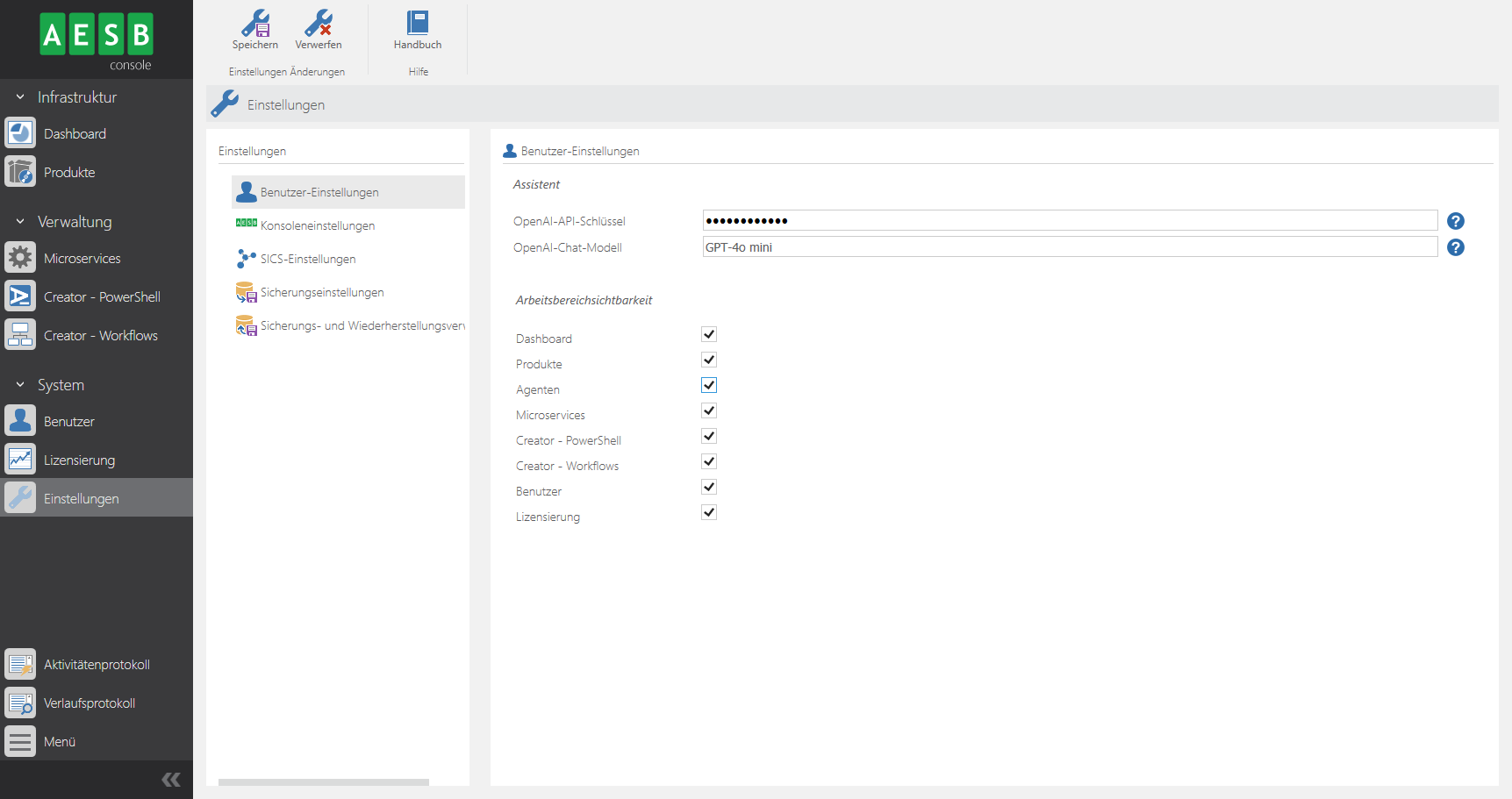This screenshot has width=1512, height=799.
Task: Open the Microservices gear icon
Action: 20,258
